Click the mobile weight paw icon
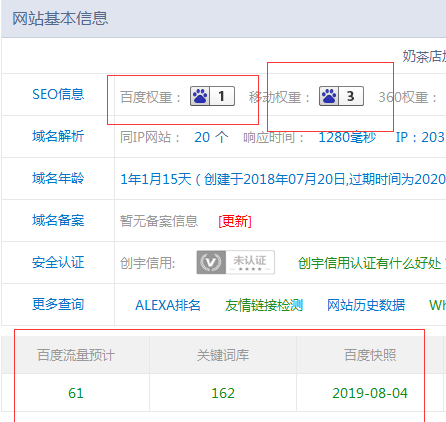Image resolution: width=446 pixels, height=422 pixels. tap(329, 96)
